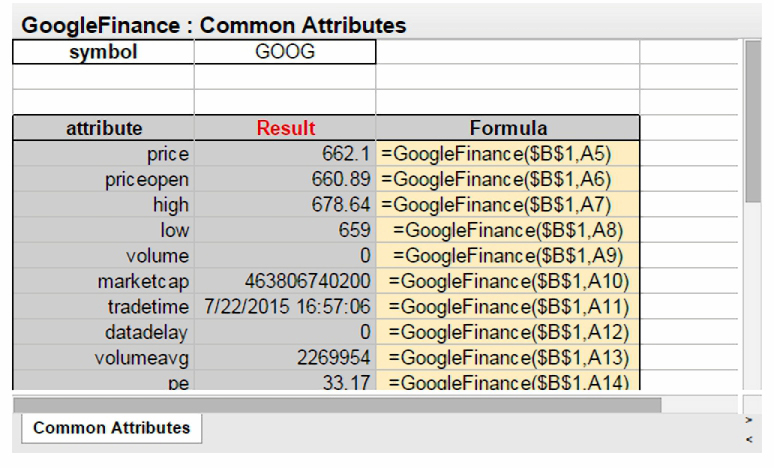Select formula cell referencing A10
The width and height of the screenshot is (774, 468).
coord(508,281)
